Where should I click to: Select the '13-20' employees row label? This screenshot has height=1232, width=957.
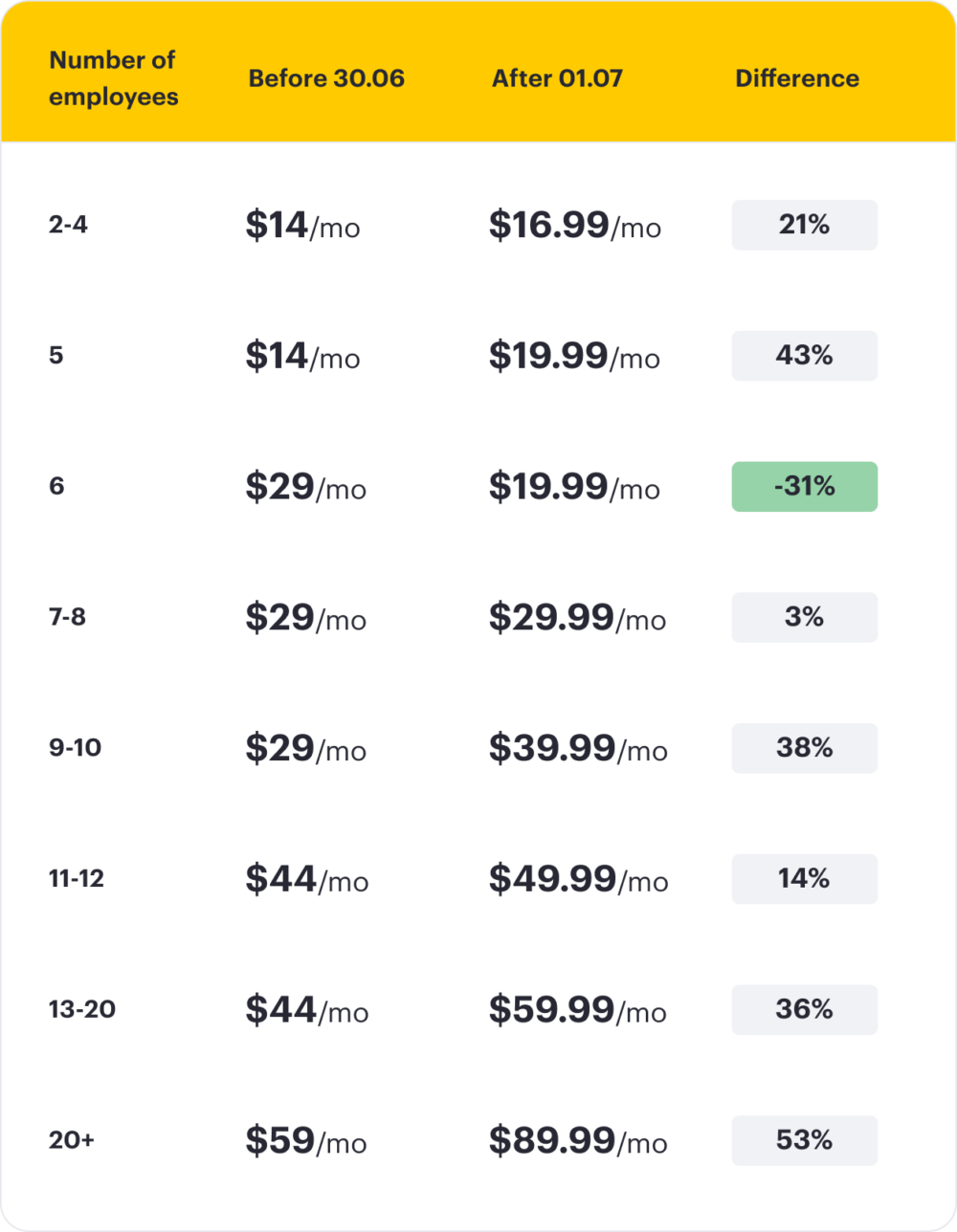82,1009
